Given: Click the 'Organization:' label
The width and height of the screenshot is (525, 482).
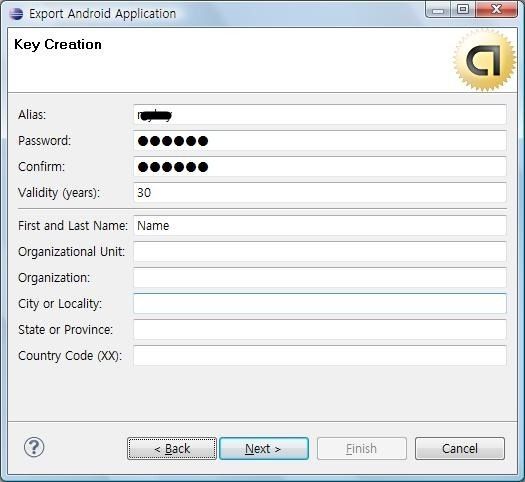Looking at the screenshot, I should (x=54, y=278).
